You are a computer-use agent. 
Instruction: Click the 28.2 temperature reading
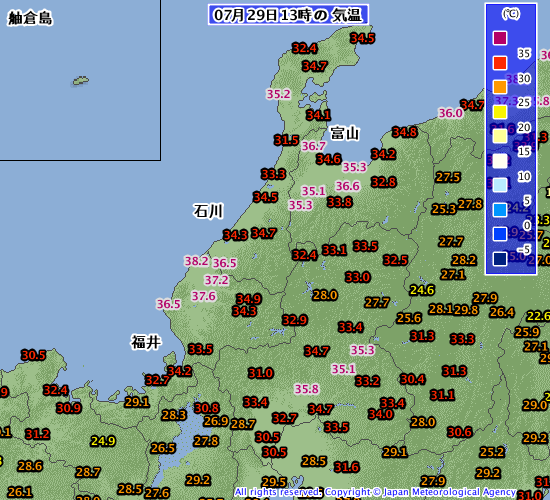(x=464, y=260)
